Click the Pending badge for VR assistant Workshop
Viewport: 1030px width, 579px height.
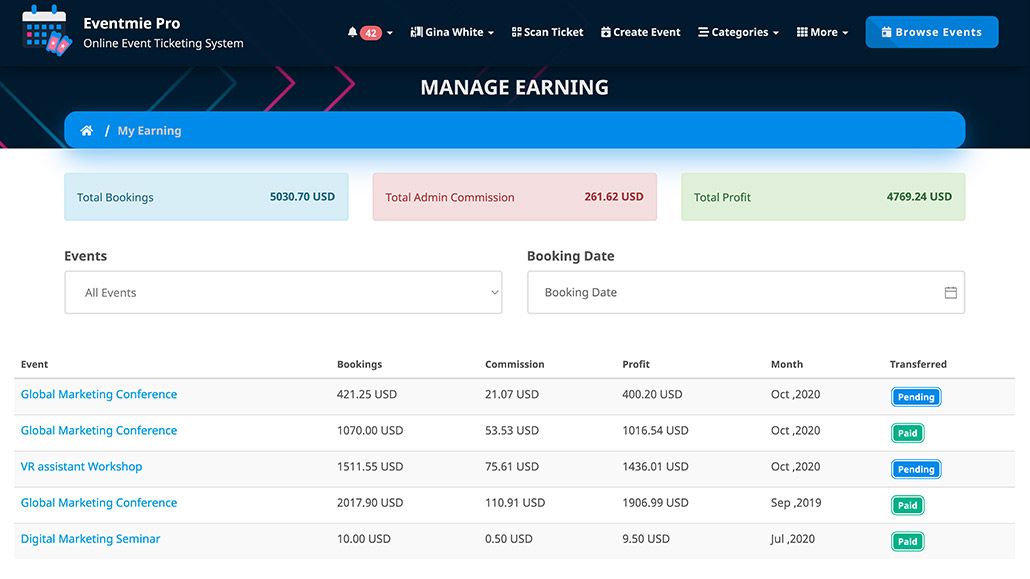[x=915, y=469]
